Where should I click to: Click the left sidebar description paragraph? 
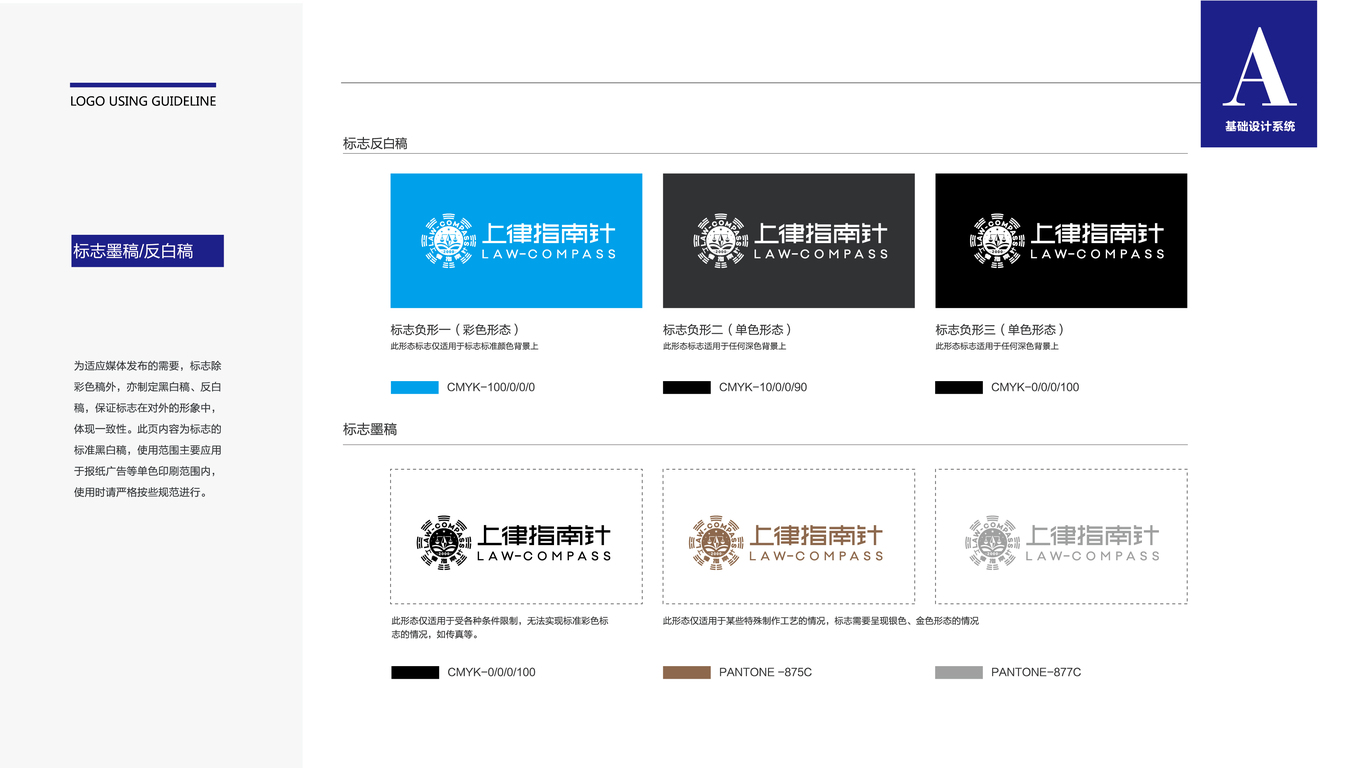(147, 429)
